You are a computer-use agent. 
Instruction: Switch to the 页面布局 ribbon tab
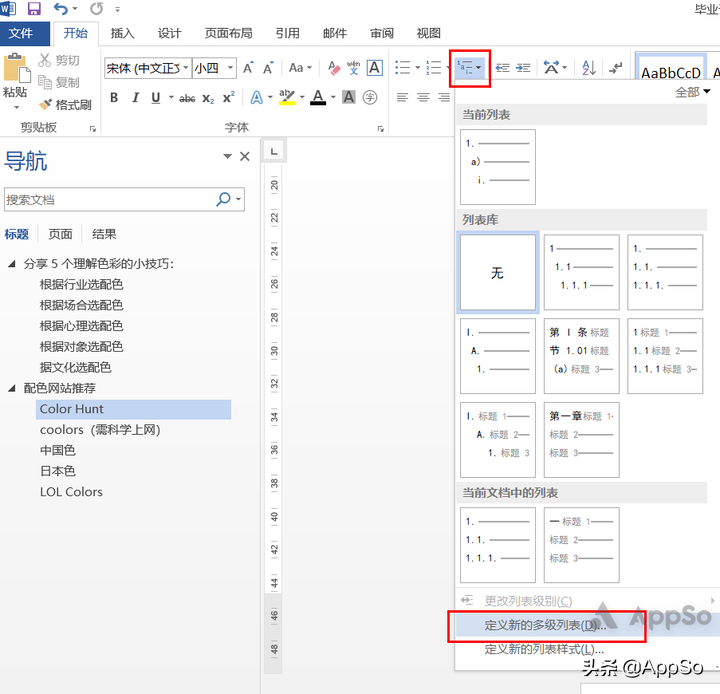(228, 33)
